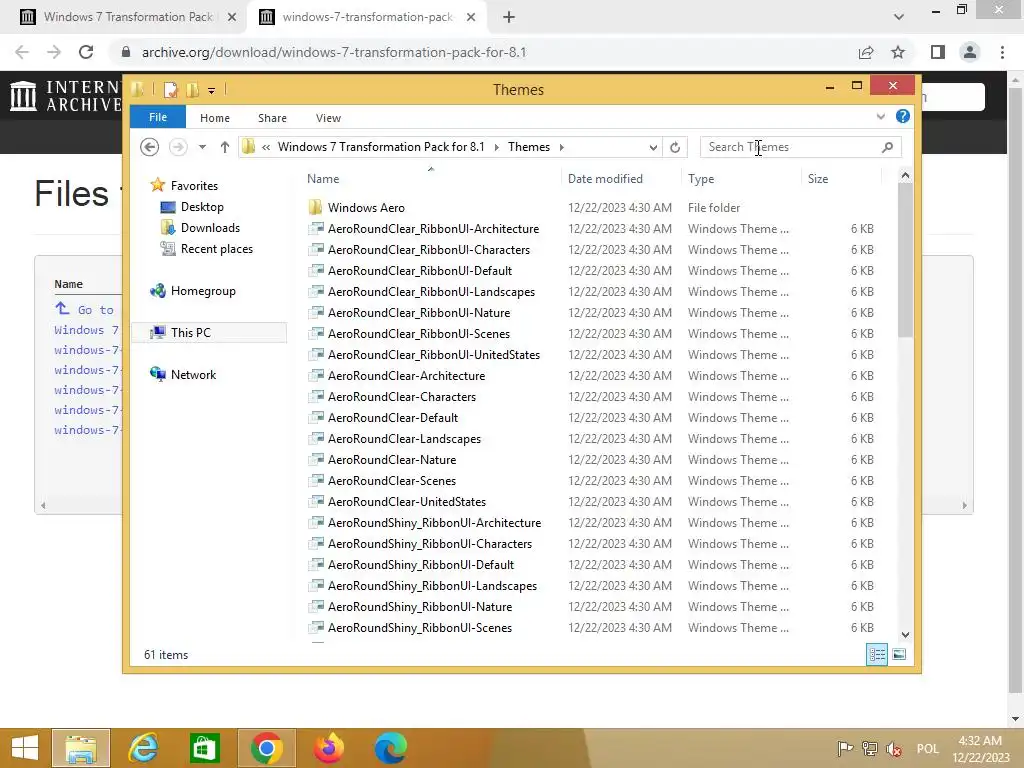Screen dimensions: 1024x768
Task: Share this page icon in Chrome
Action: [866, 52]
